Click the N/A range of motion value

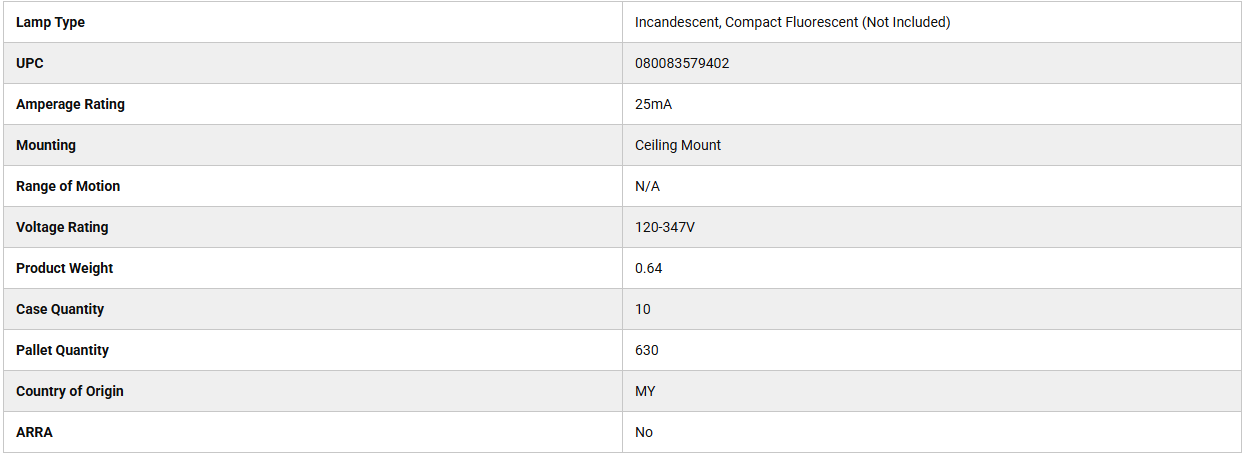647,186
